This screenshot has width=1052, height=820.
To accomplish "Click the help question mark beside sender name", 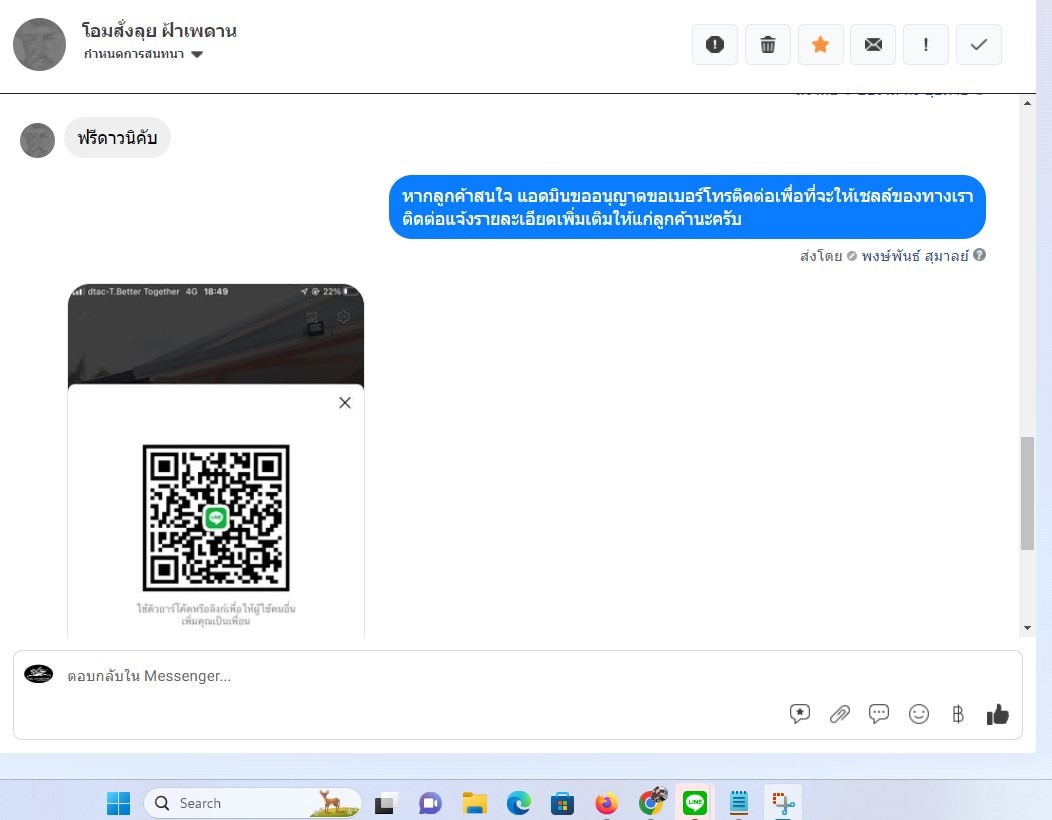I will coord(980,255).
